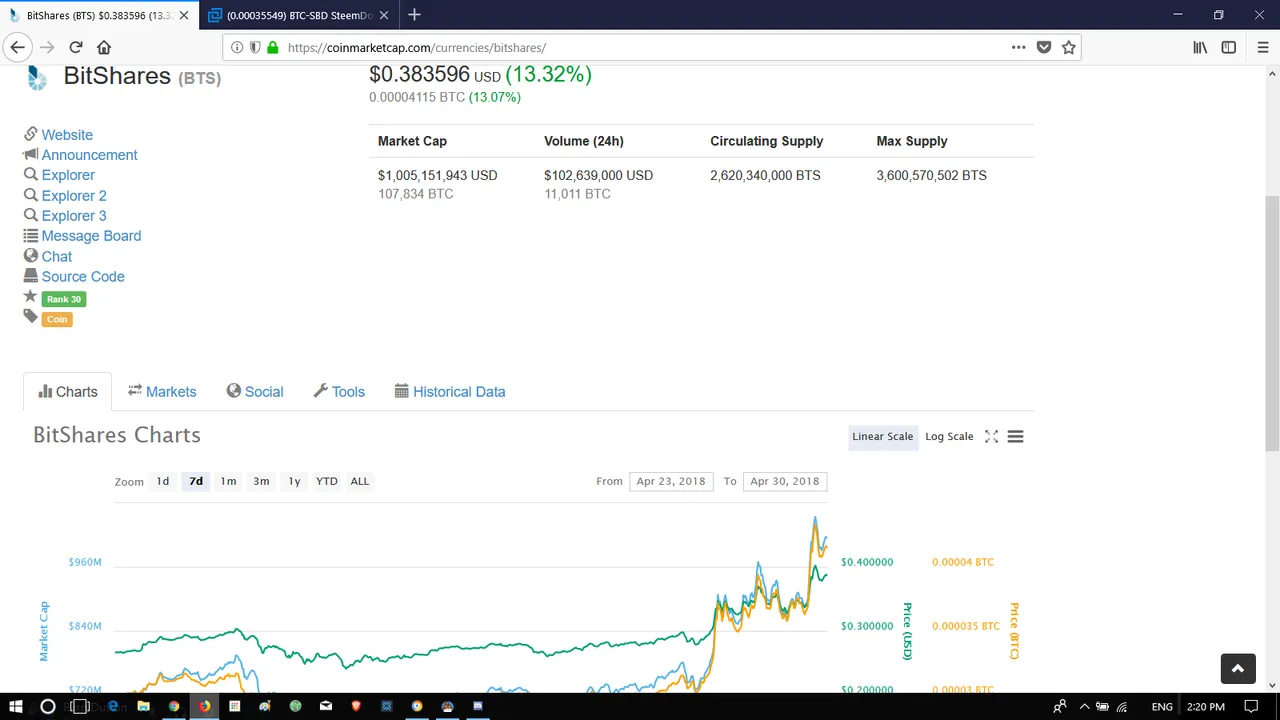Click the browser Forward arrow button
Image resolution: width=1280 pixels, height=720 pixels.
coord(47,47)
